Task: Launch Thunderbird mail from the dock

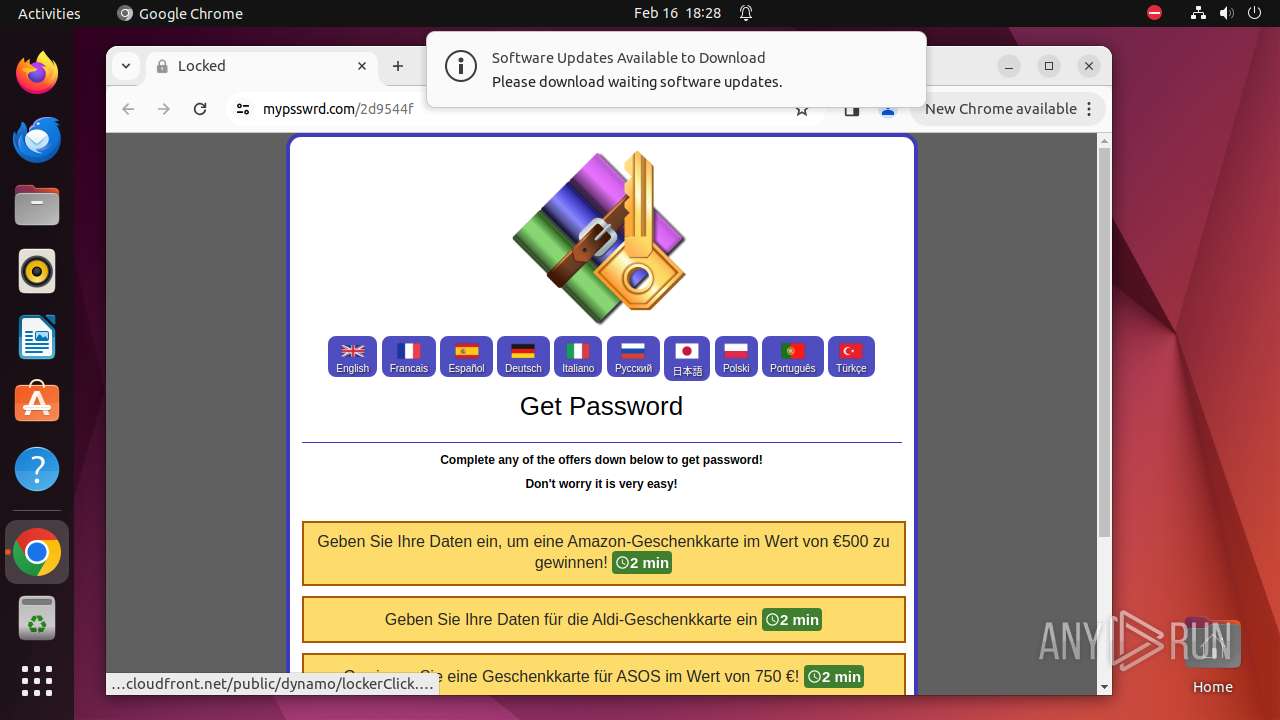Action: (37, 139)
